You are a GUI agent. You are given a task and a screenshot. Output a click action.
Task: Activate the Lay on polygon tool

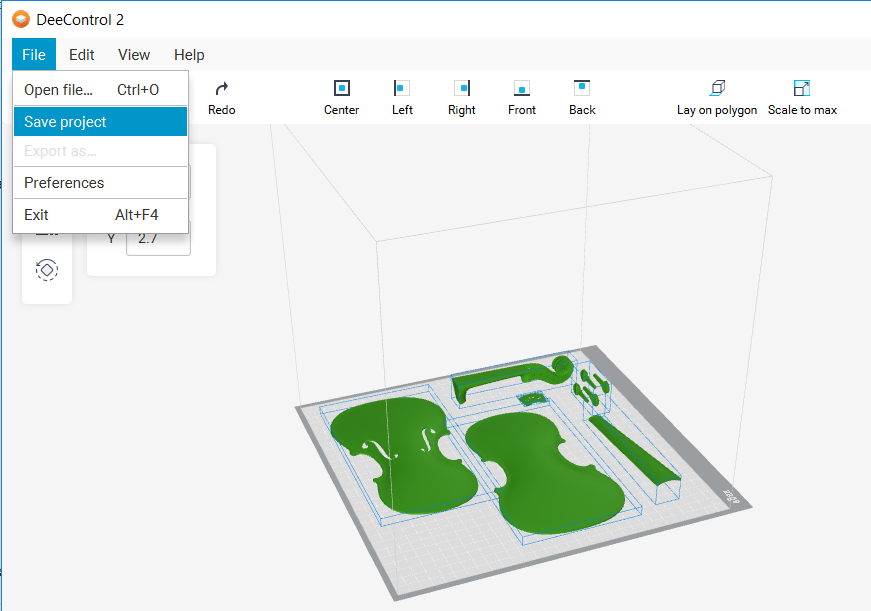point(716,89)
